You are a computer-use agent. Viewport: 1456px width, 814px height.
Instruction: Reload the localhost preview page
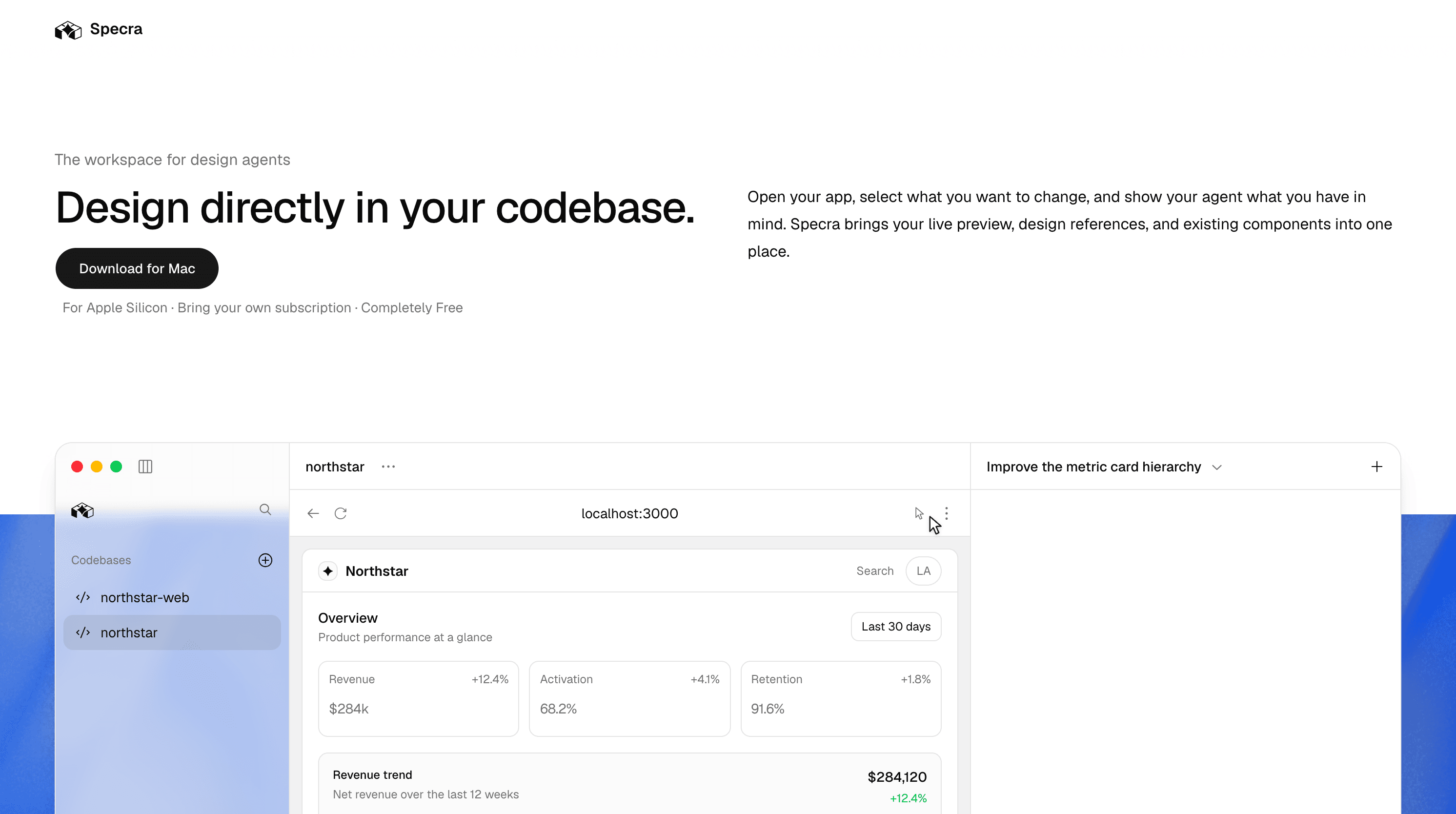pyautogui.click(x=340, y=513)
